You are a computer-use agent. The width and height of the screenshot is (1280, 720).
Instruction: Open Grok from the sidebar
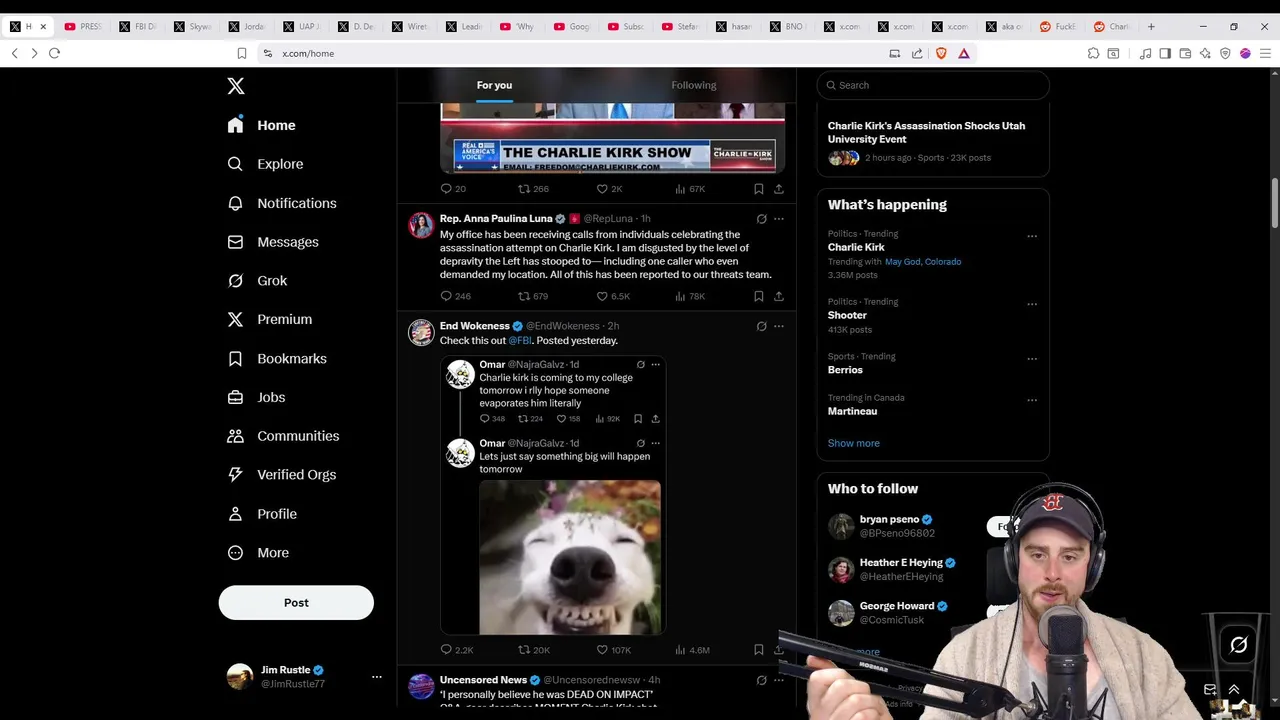tap(257, 281)
